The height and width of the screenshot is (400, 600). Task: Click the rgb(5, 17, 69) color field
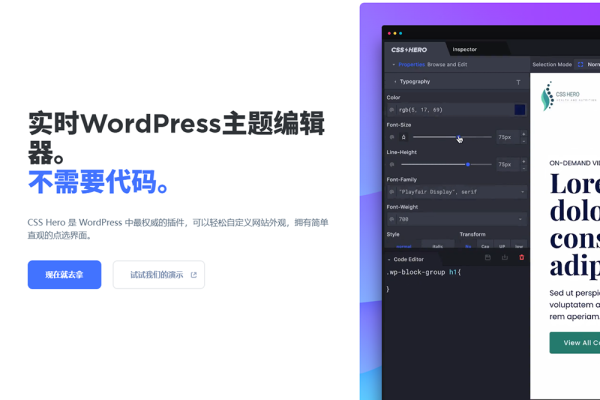(x=455, y=110)
